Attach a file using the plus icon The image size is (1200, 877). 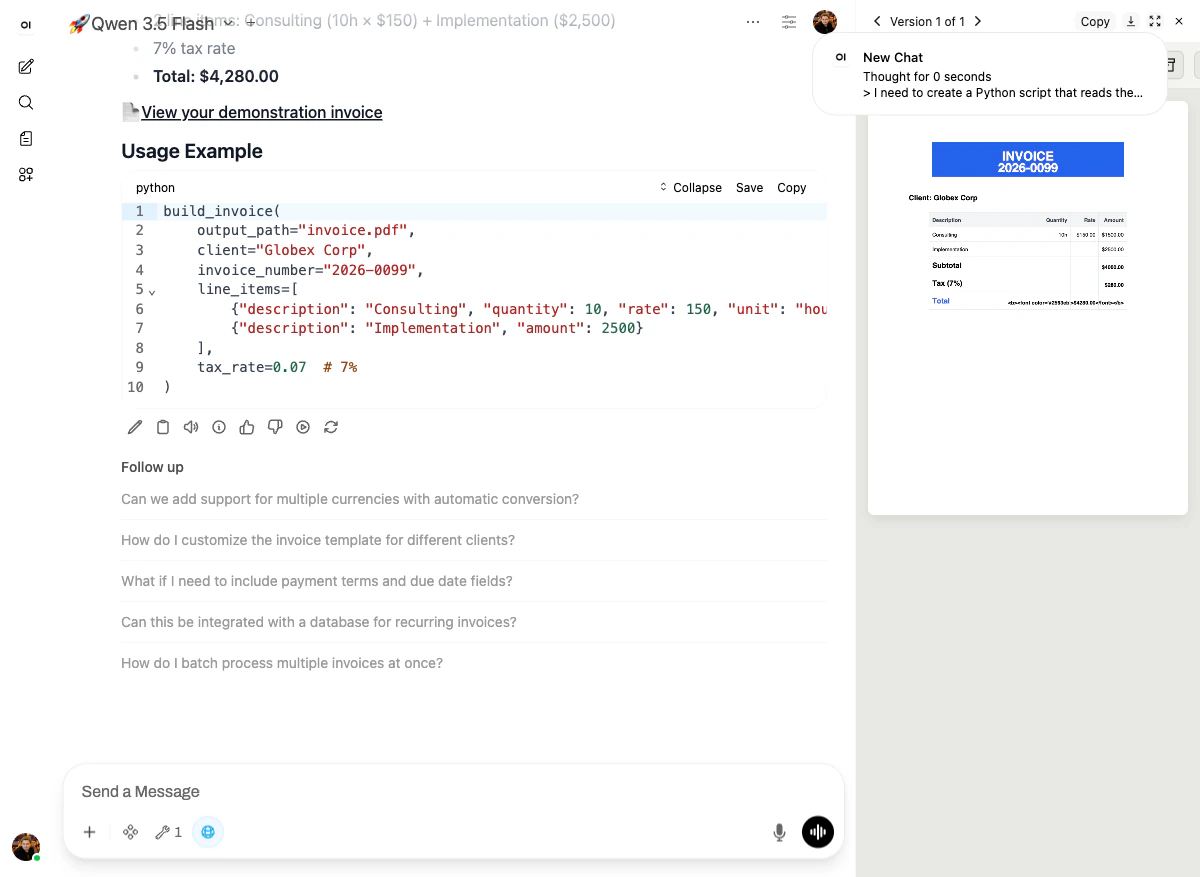pyautogui.click(x=89, y=831)
